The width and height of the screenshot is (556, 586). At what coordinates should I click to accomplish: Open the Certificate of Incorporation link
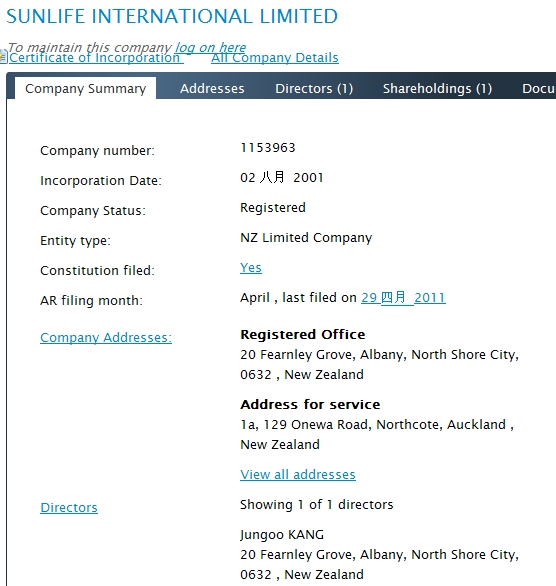[96, 58]
